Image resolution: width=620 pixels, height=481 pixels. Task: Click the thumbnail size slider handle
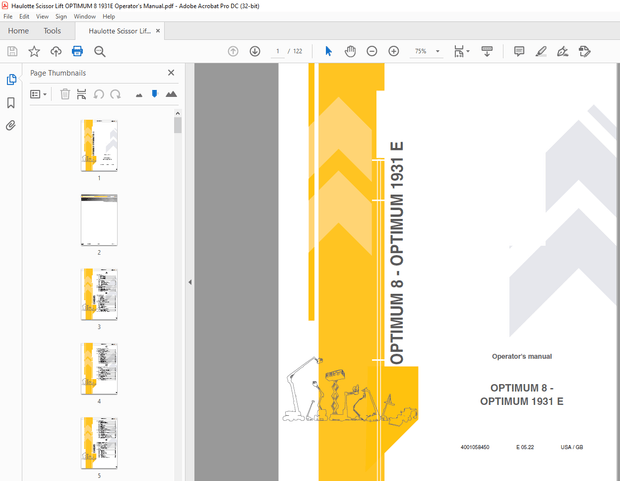(155, 94)
